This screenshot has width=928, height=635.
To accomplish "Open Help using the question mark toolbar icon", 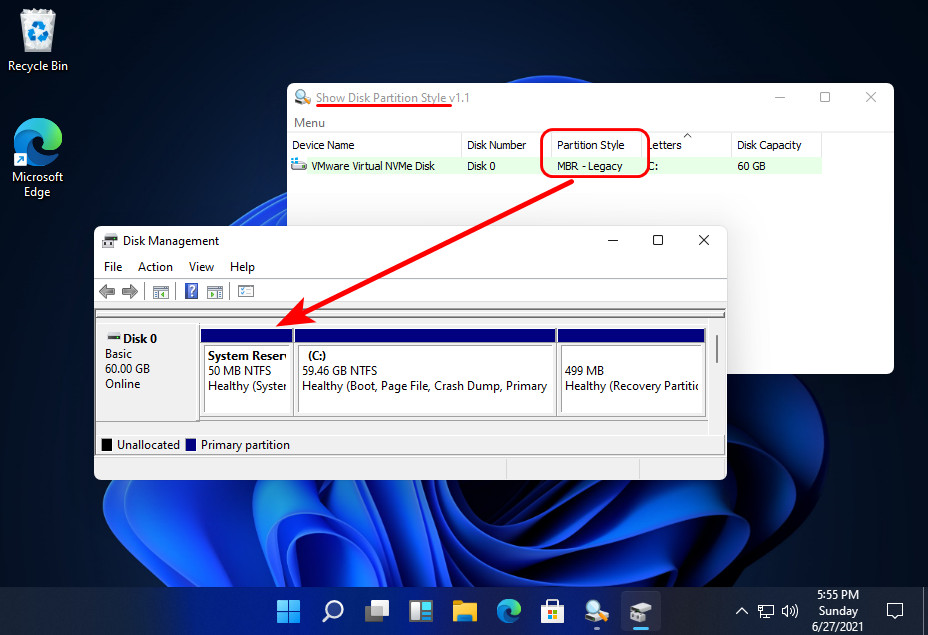I will point(189,291).
